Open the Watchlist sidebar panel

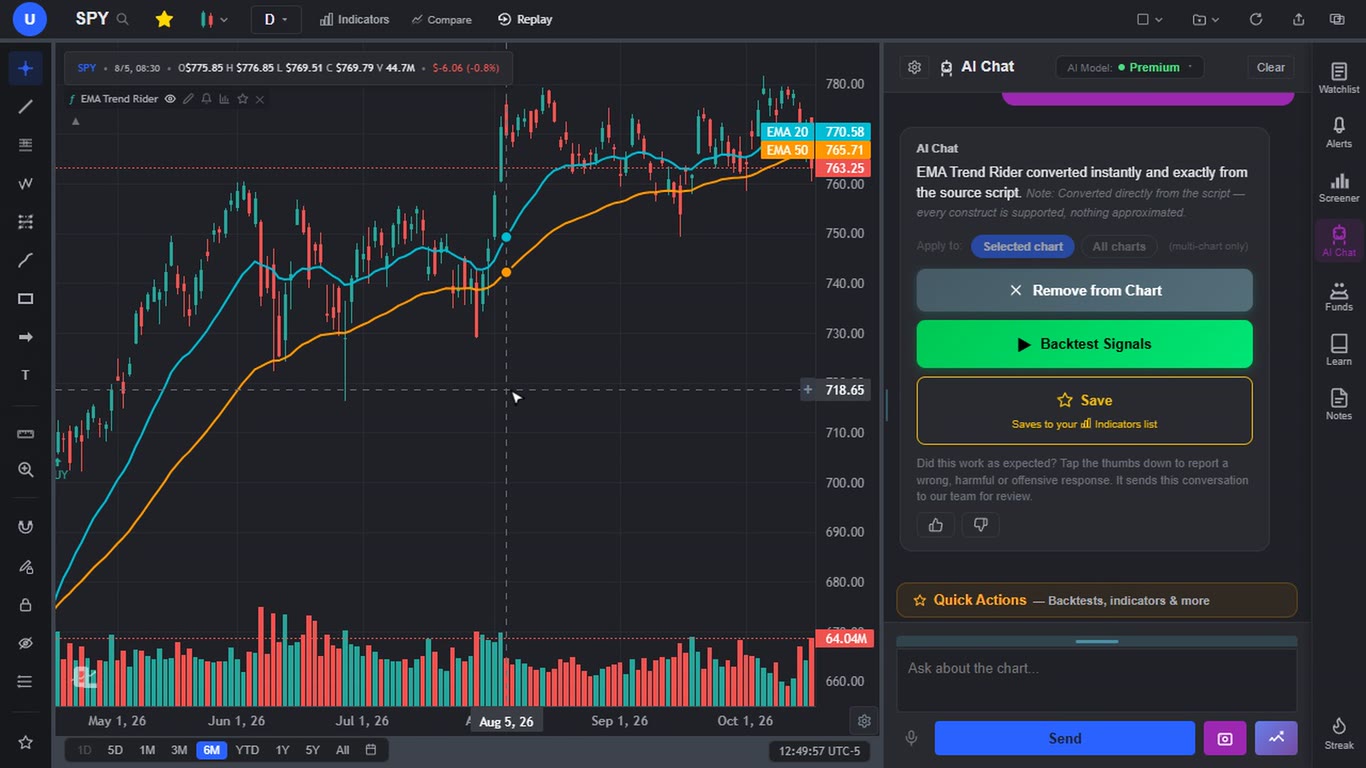click(x=1339, y=78)
